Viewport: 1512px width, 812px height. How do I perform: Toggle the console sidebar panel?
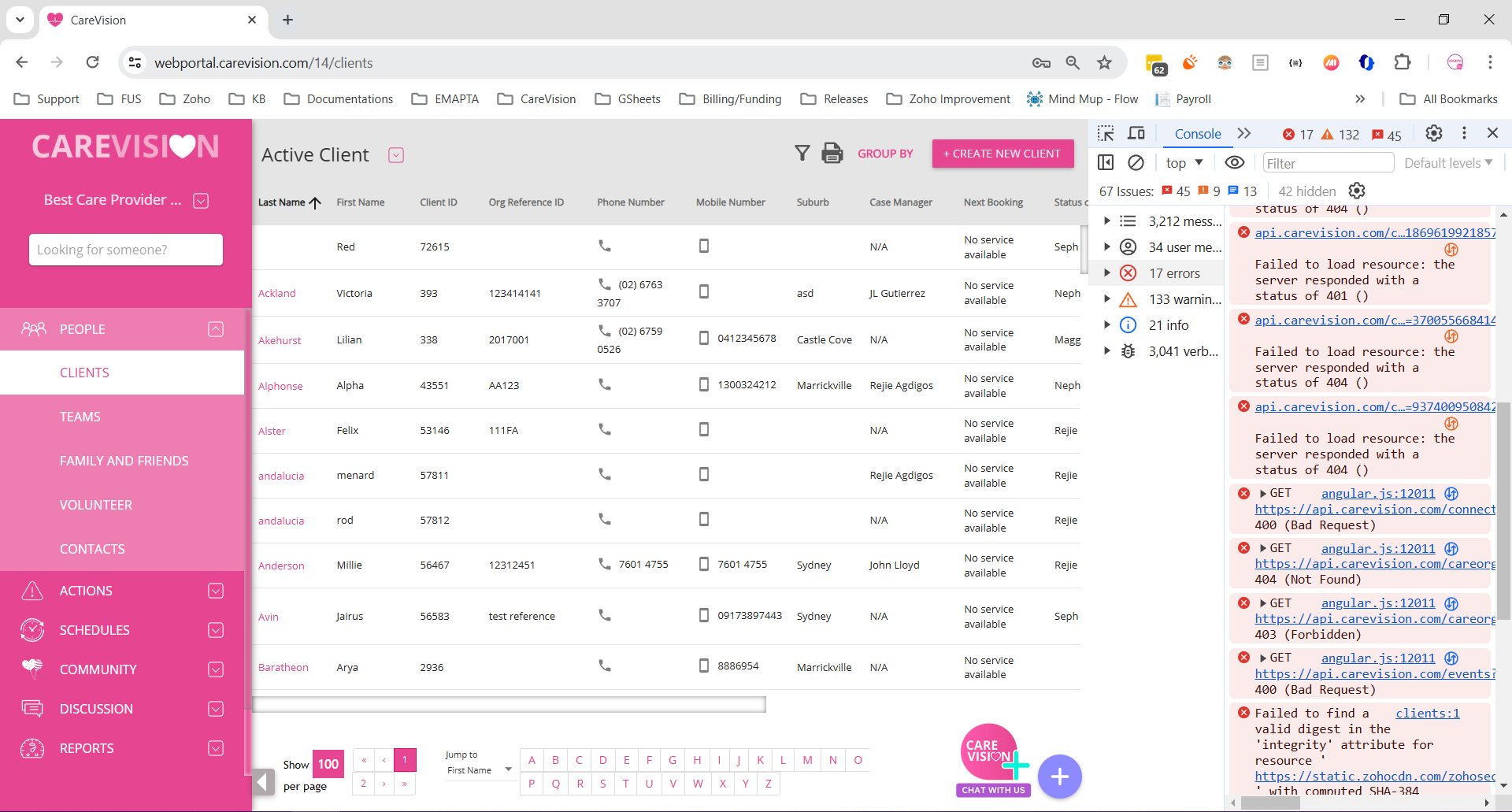click(1106, 162)
